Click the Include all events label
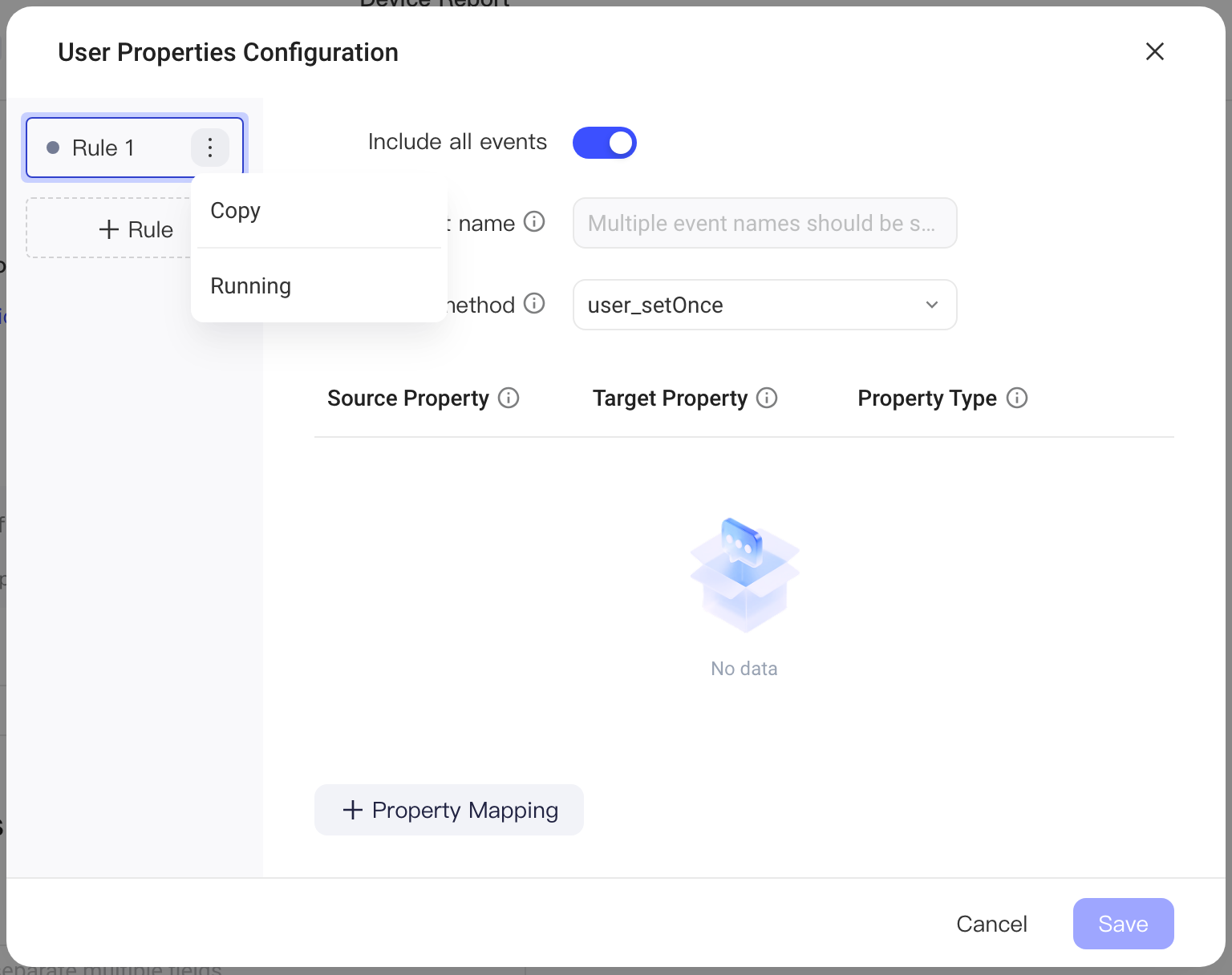Image resolution: width=1232 pixels, height=975 pixels. [457, 142]
